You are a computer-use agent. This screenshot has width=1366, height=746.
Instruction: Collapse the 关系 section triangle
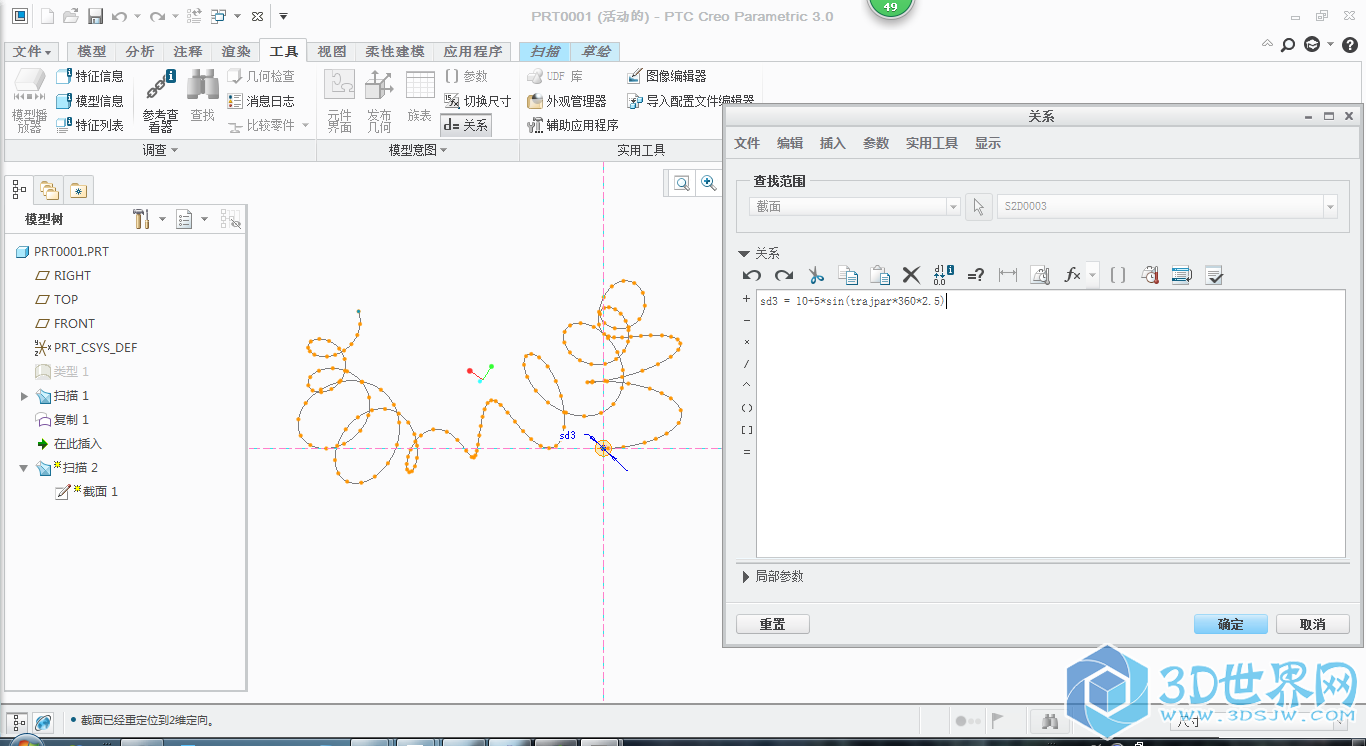pyautogui.click(x=743, y=254)
